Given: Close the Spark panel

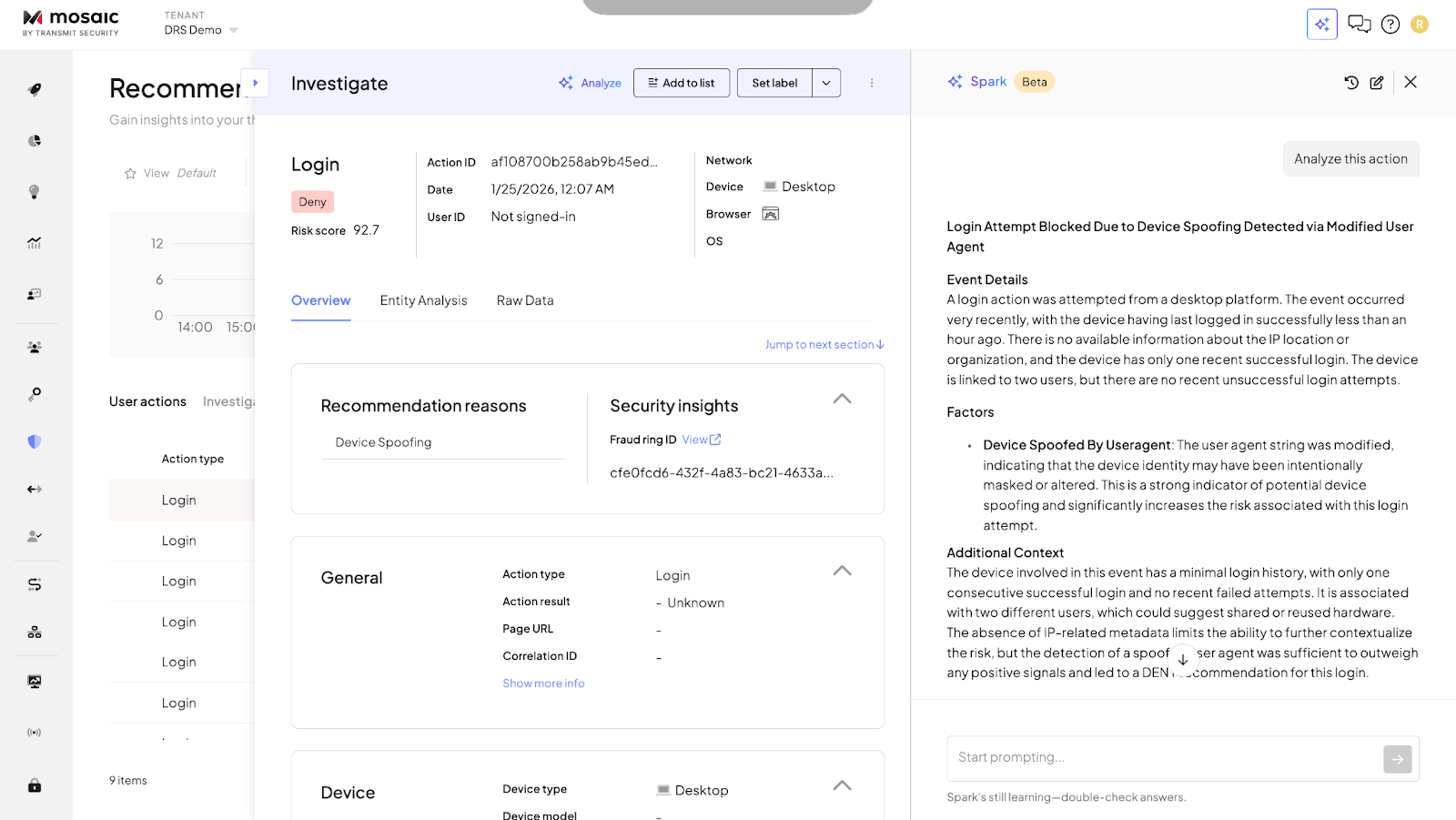Looking at the screenshot, I should tap(1410, 82).
